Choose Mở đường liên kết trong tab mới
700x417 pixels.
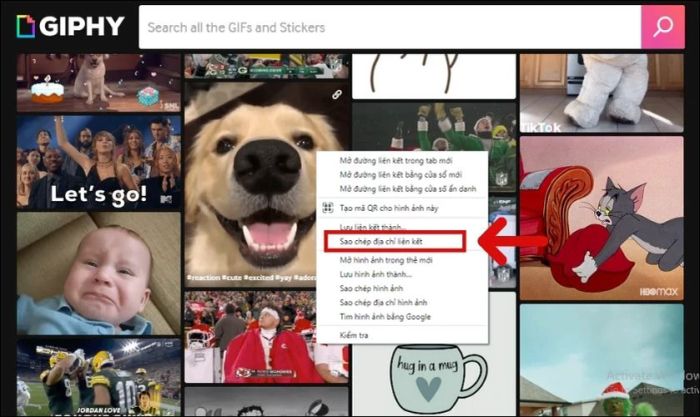click(396, 160)
